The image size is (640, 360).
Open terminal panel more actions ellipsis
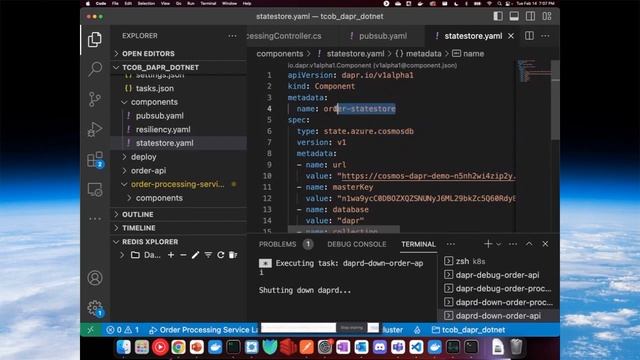click(513, 244)
